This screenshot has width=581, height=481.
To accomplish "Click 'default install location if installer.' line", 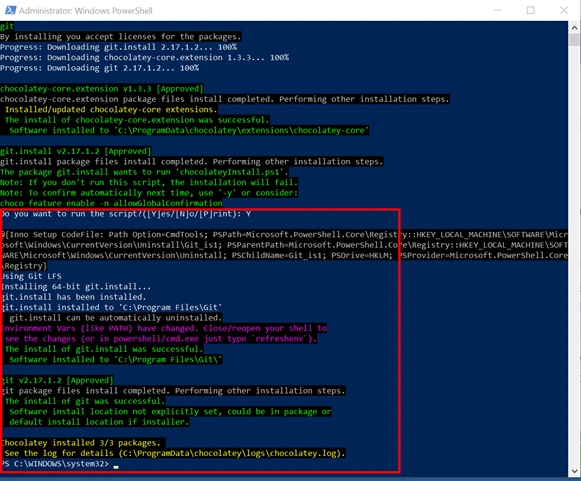I will pos(99,422).
